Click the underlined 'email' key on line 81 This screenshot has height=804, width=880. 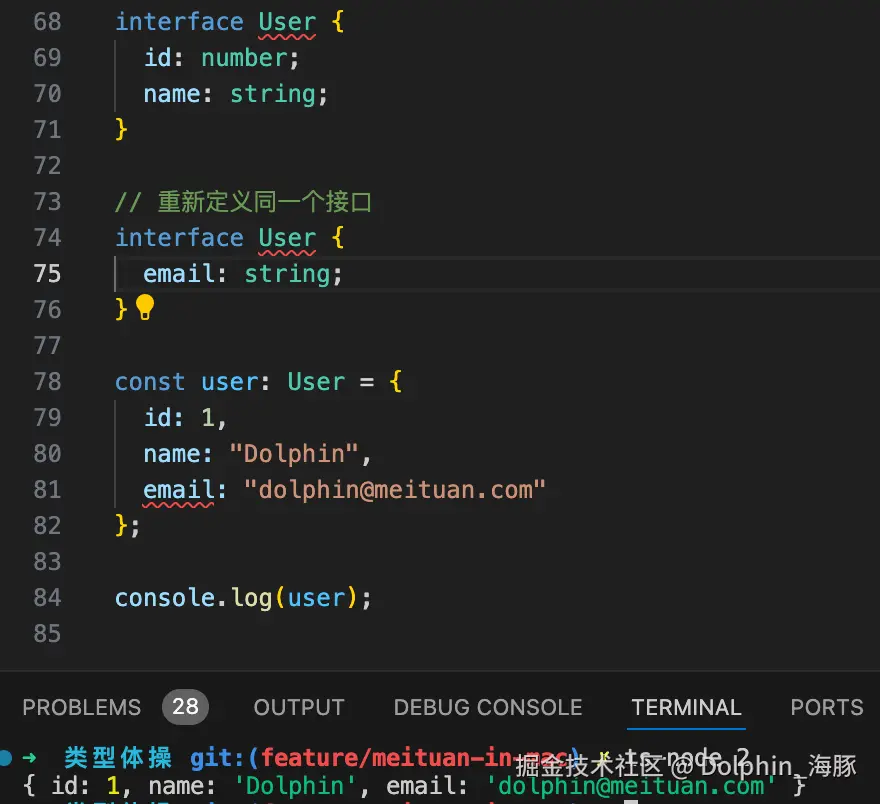click(x=178, y=490)
